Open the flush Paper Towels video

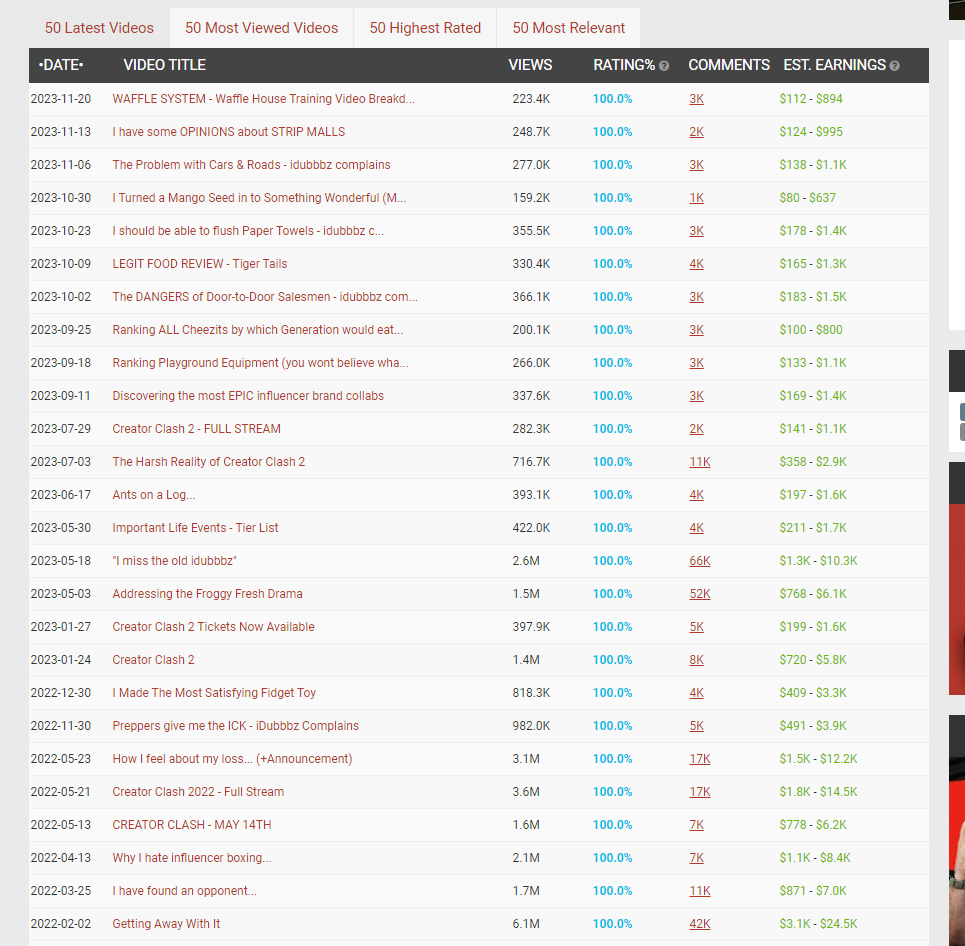tap(248, 231)
